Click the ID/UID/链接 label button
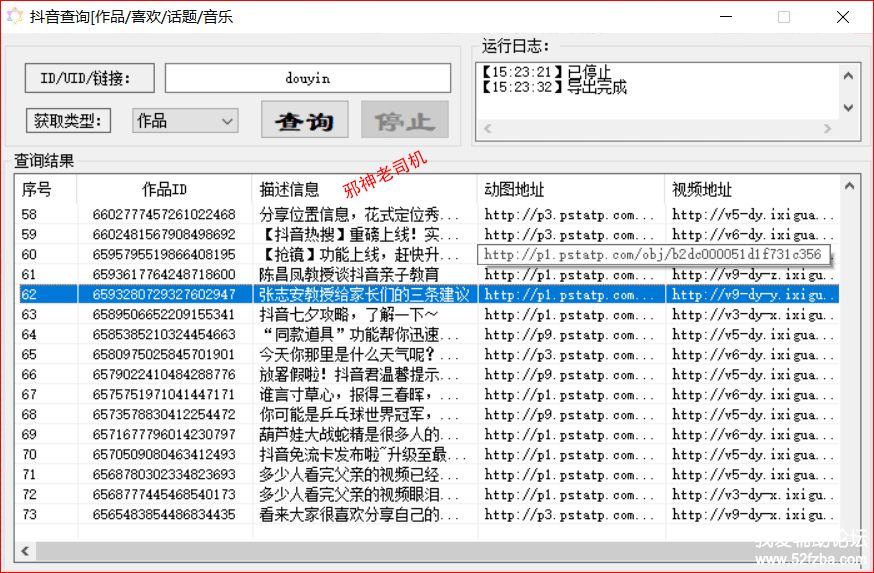Viewport: 874px width, 573px height. pyautogui.click(x=90, y=78)
